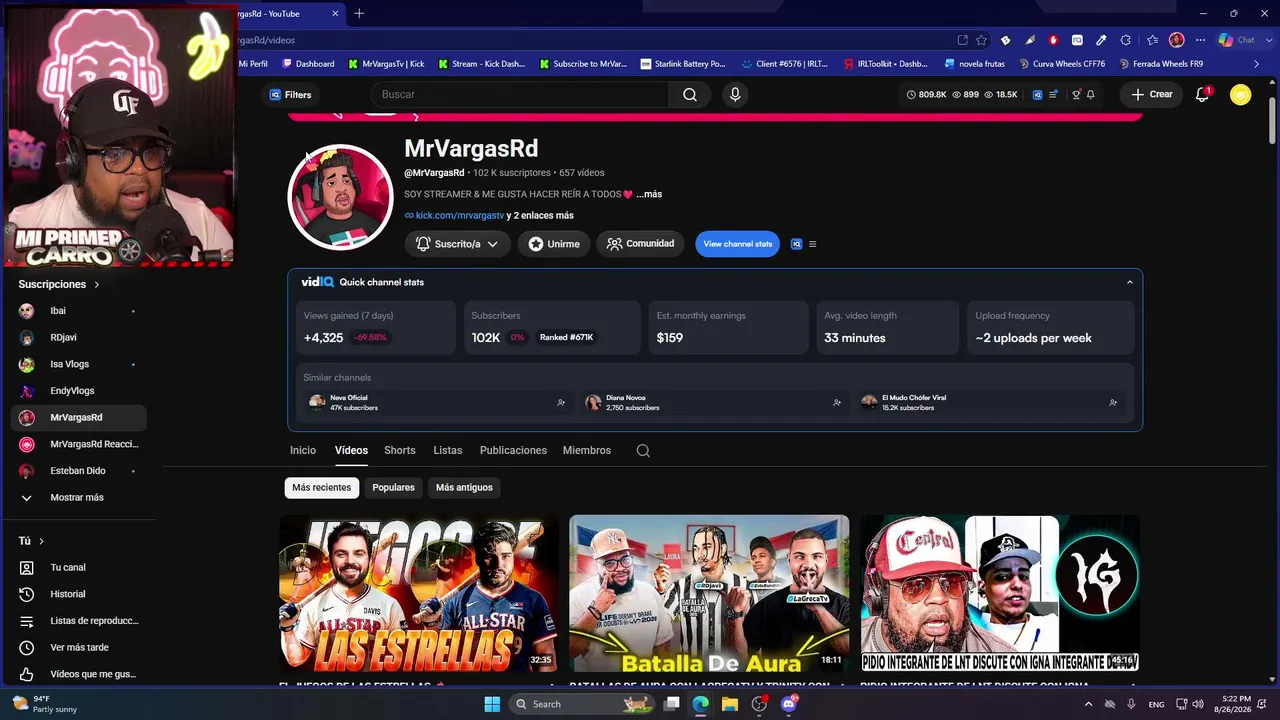This screenshot has height=720, width=1280.
Task: Expand the Tú section header
Action: [x=31, y=541]
